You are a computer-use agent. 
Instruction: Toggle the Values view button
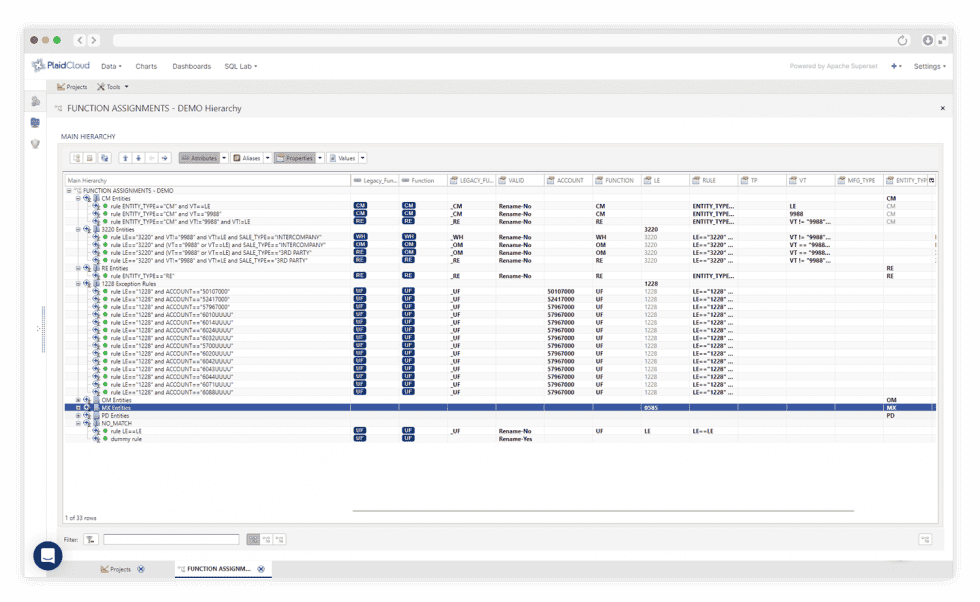pyautogui.click(x=342, y=158)
